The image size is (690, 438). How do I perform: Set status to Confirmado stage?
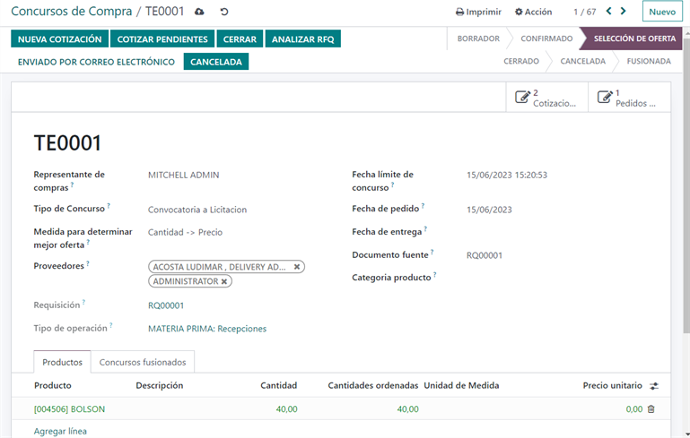click(x=546, y=39)
